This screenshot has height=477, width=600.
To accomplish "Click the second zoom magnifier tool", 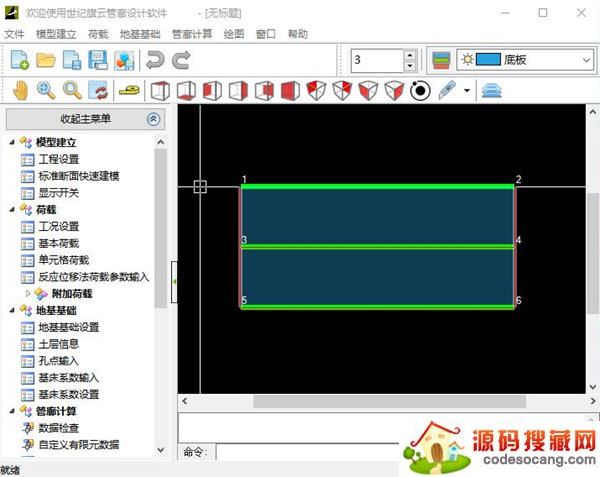I will pyautogui.click(x=72, y=91).
